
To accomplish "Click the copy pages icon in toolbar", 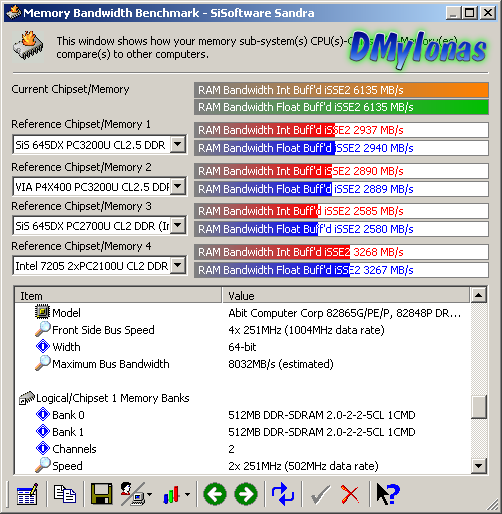I will (x=65, y=494).
